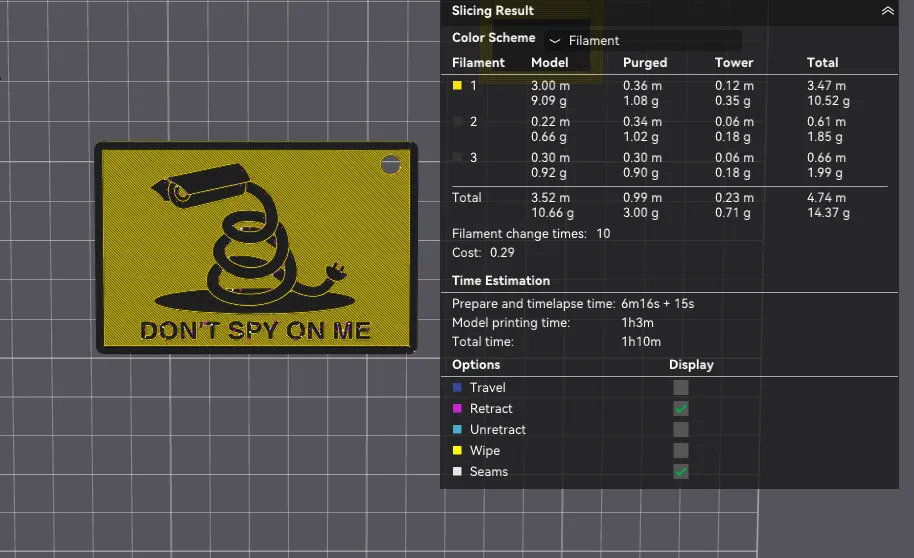Image resolution: width=914 pixels, height=558 pixels.
Task: Click the total weight 14.37 g
Action: [828, 212]
